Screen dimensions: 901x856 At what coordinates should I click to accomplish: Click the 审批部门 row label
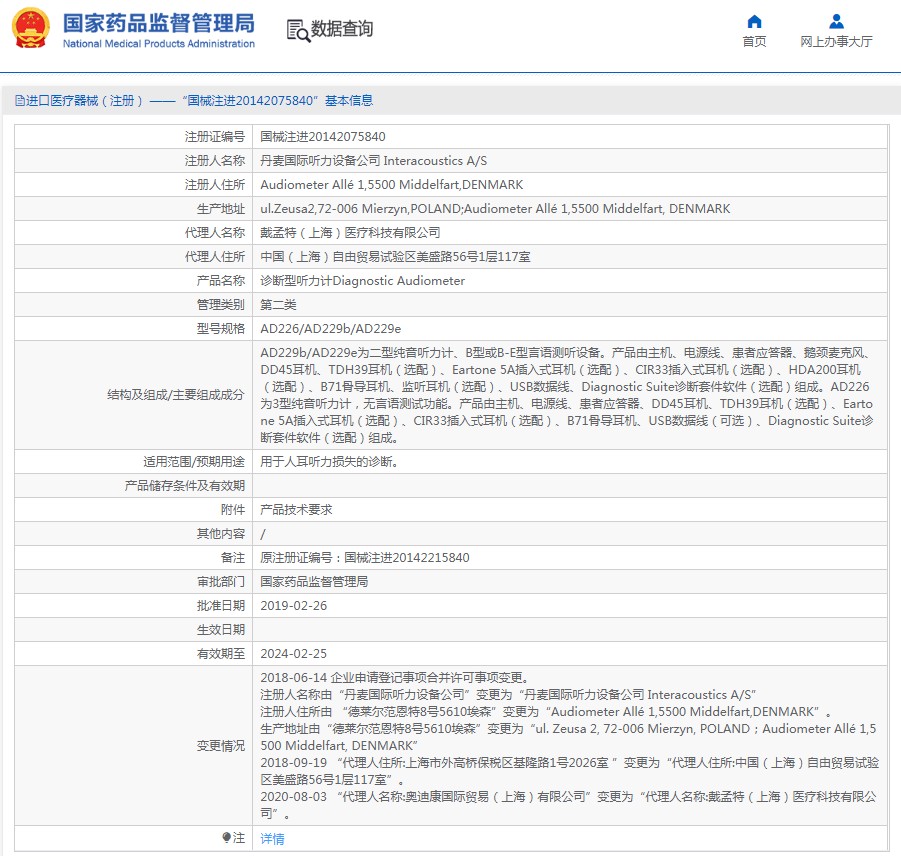click(x=221, y=582)
